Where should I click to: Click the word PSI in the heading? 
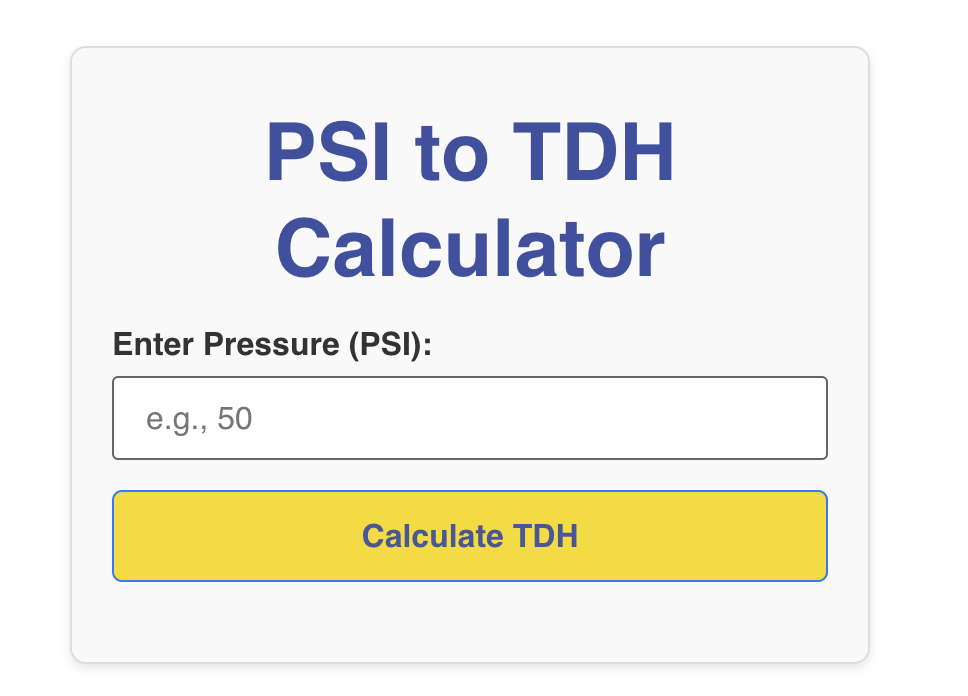[x=326, y=155]
